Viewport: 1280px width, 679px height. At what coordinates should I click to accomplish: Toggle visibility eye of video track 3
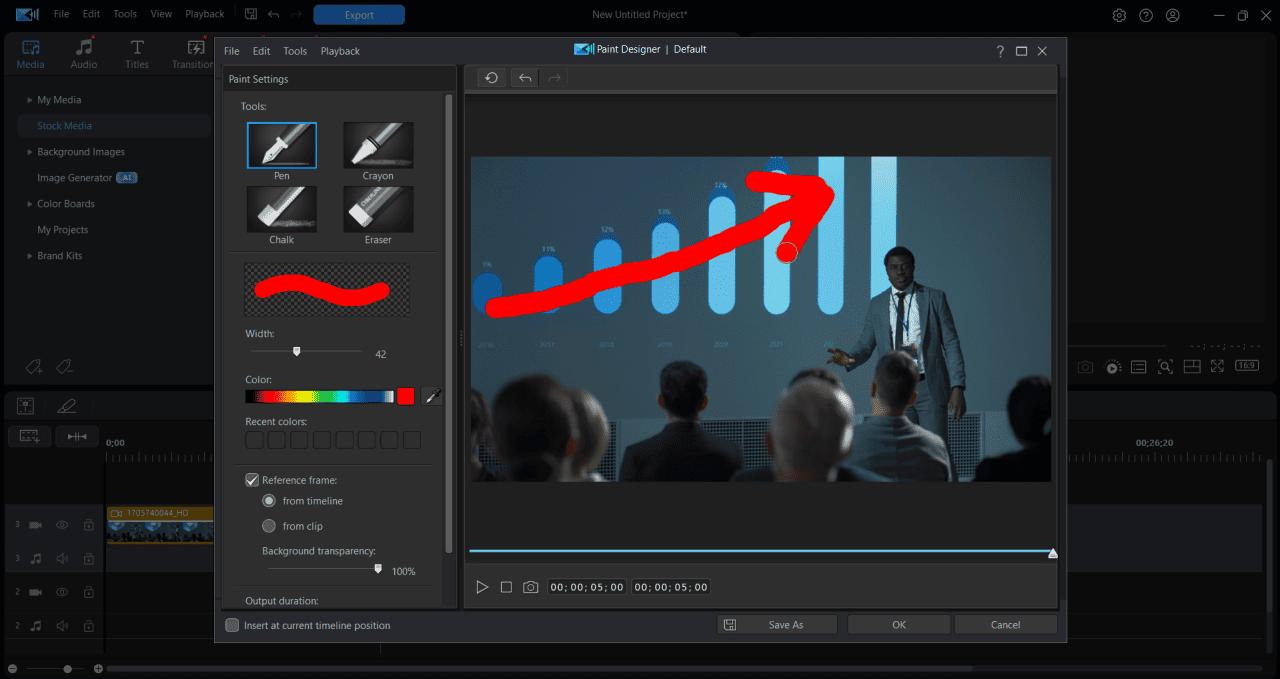(x=62, y=525)
